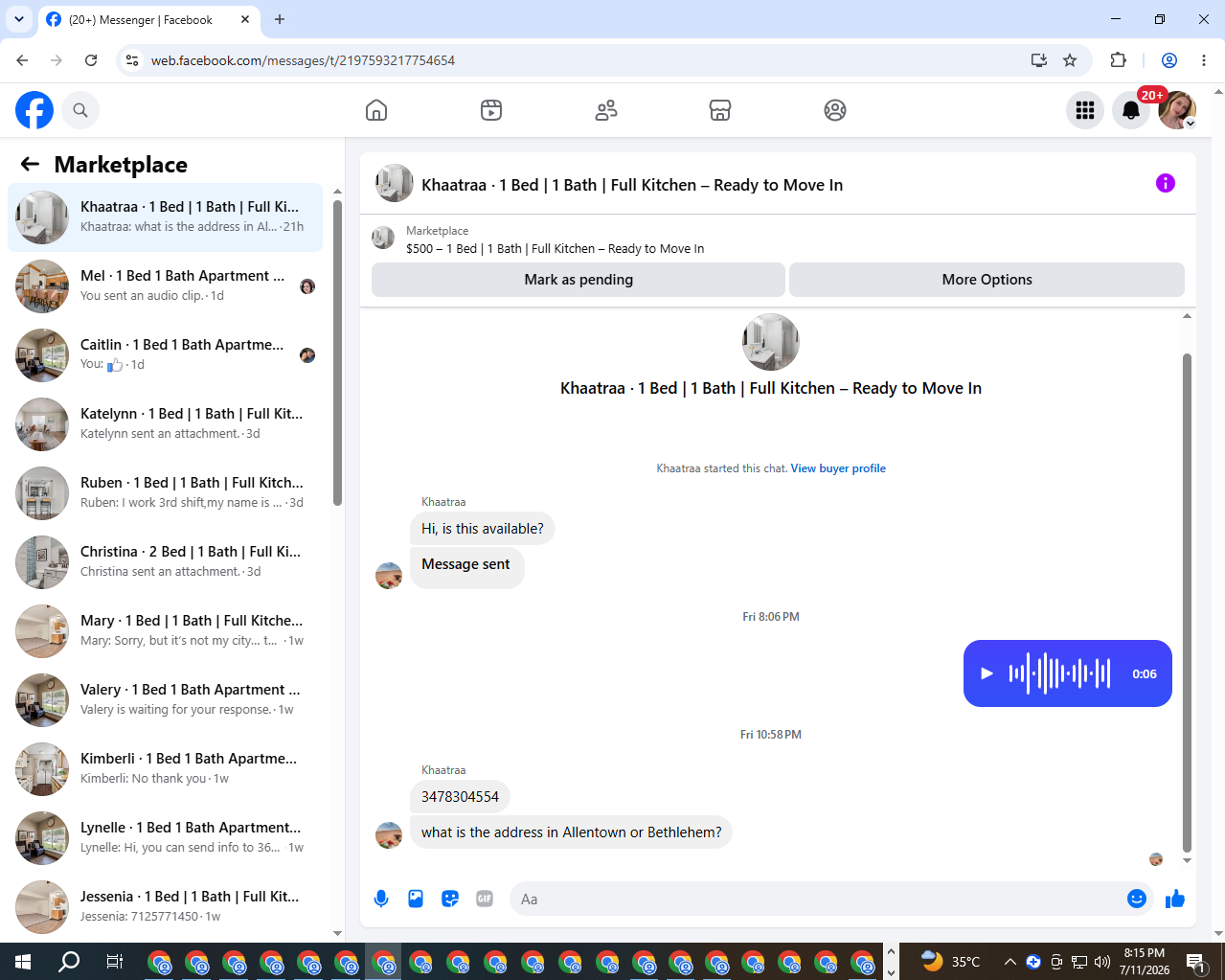Open the taskbar volume control

tap(1102, 961)
